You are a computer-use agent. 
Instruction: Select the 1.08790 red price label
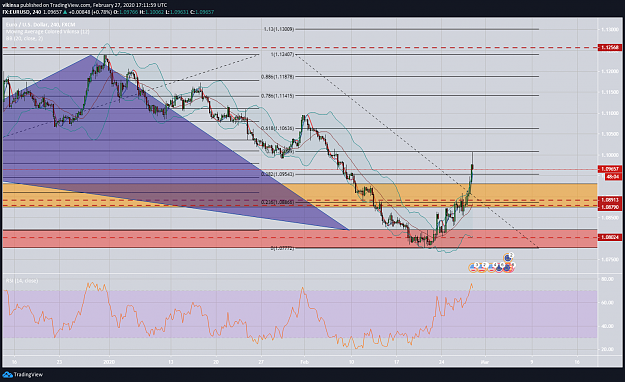(610, 207)
